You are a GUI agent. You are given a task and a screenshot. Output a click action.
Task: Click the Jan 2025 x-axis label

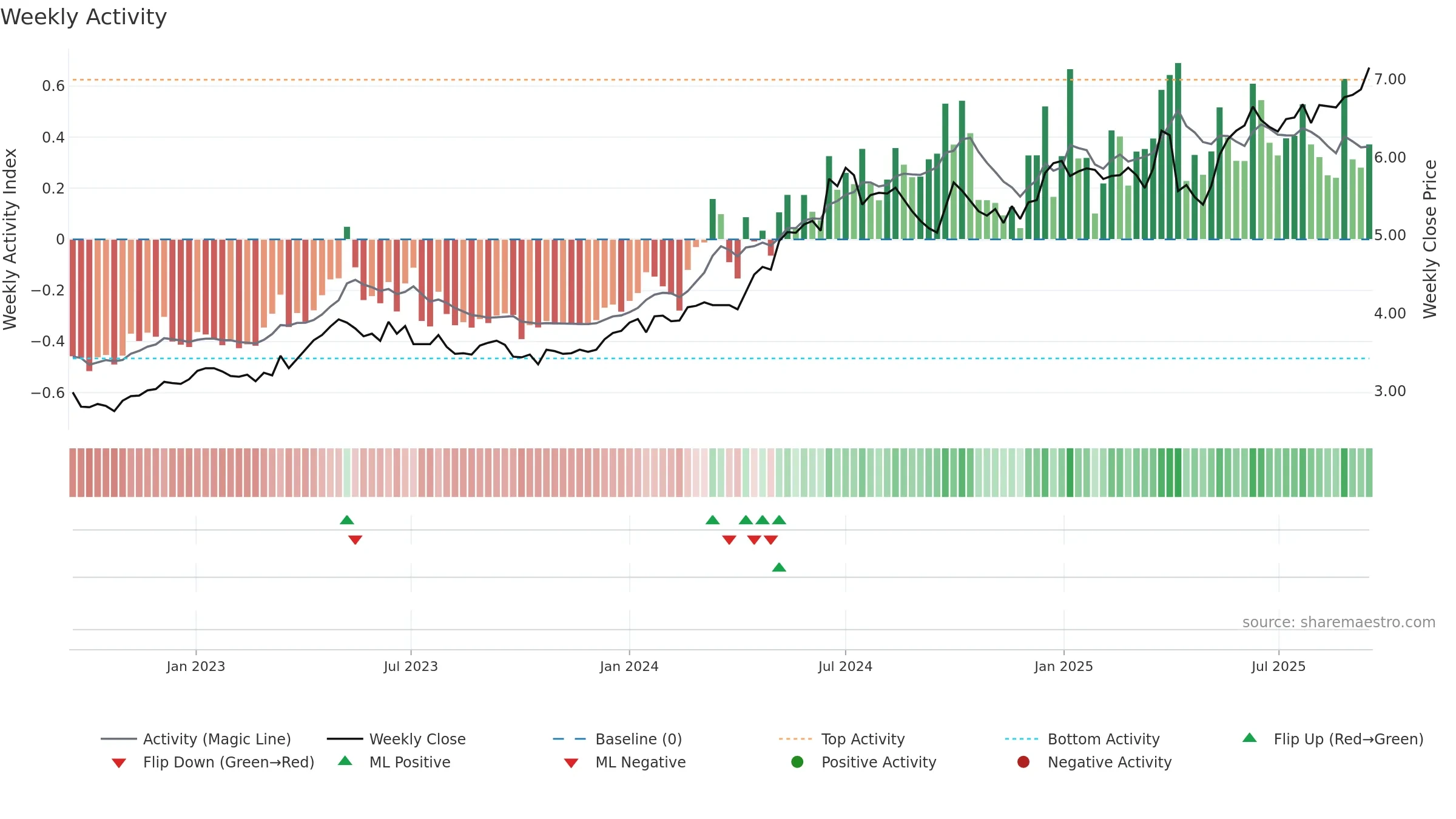(x=1063, y=666)
